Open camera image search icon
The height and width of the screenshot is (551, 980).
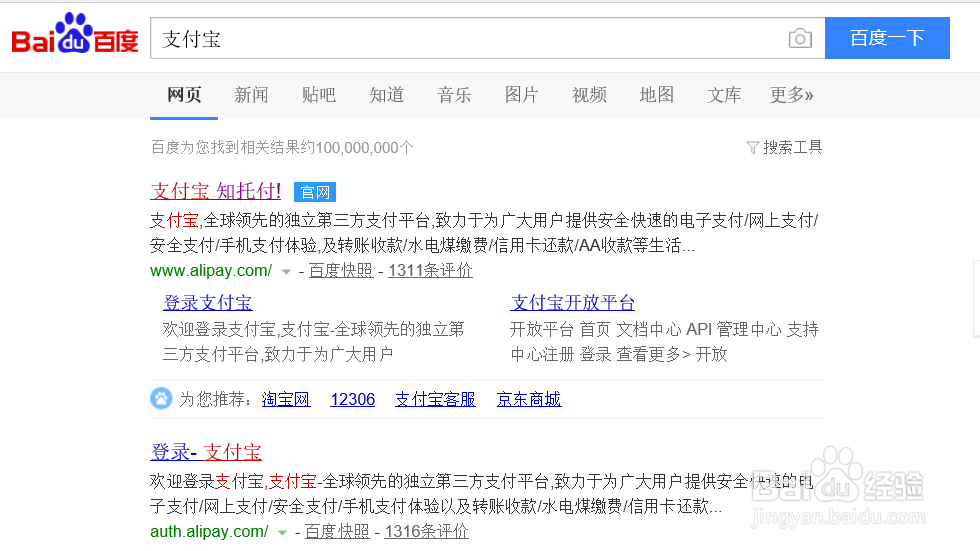coord(800,39)
